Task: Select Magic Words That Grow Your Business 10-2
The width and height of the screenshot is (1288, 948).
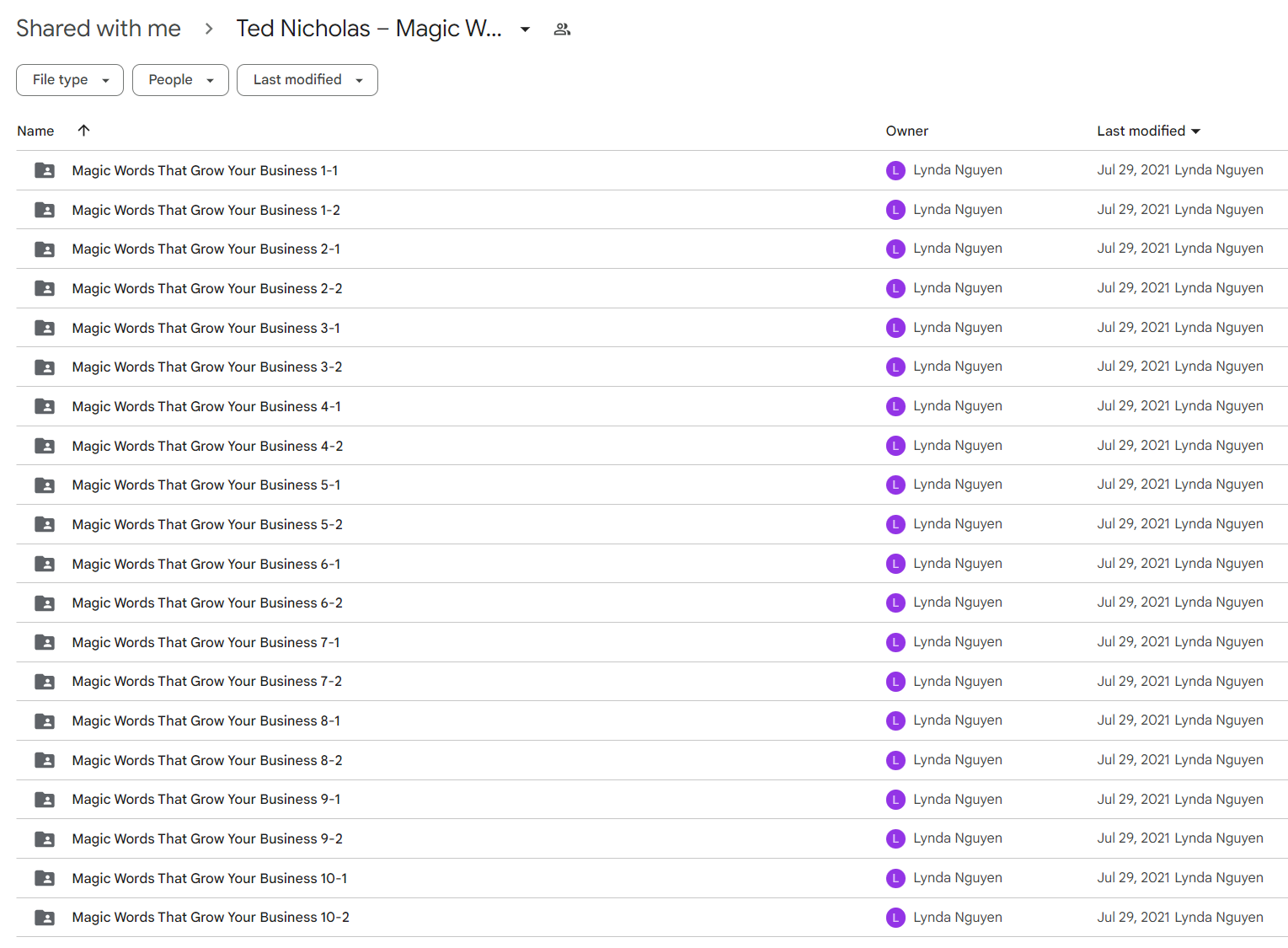Action: [x=211, y=918]
